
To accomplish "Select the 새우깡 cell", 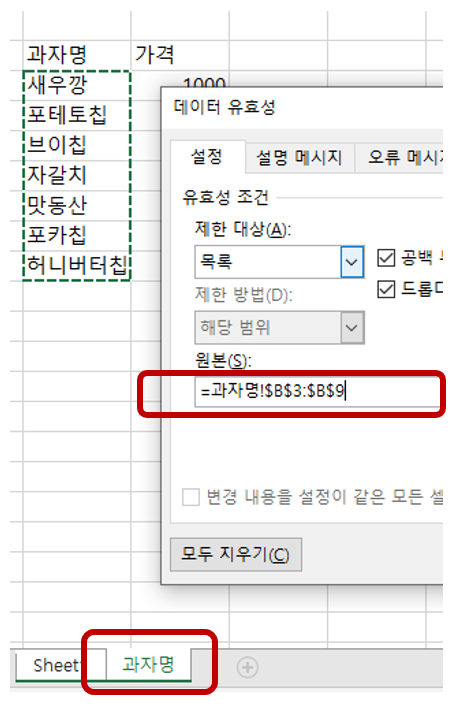I will pos(77,85).
